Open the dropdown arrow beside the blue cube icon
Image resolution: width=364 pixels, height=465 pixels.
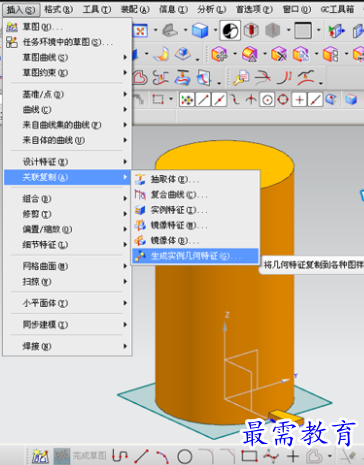(215, 31)
